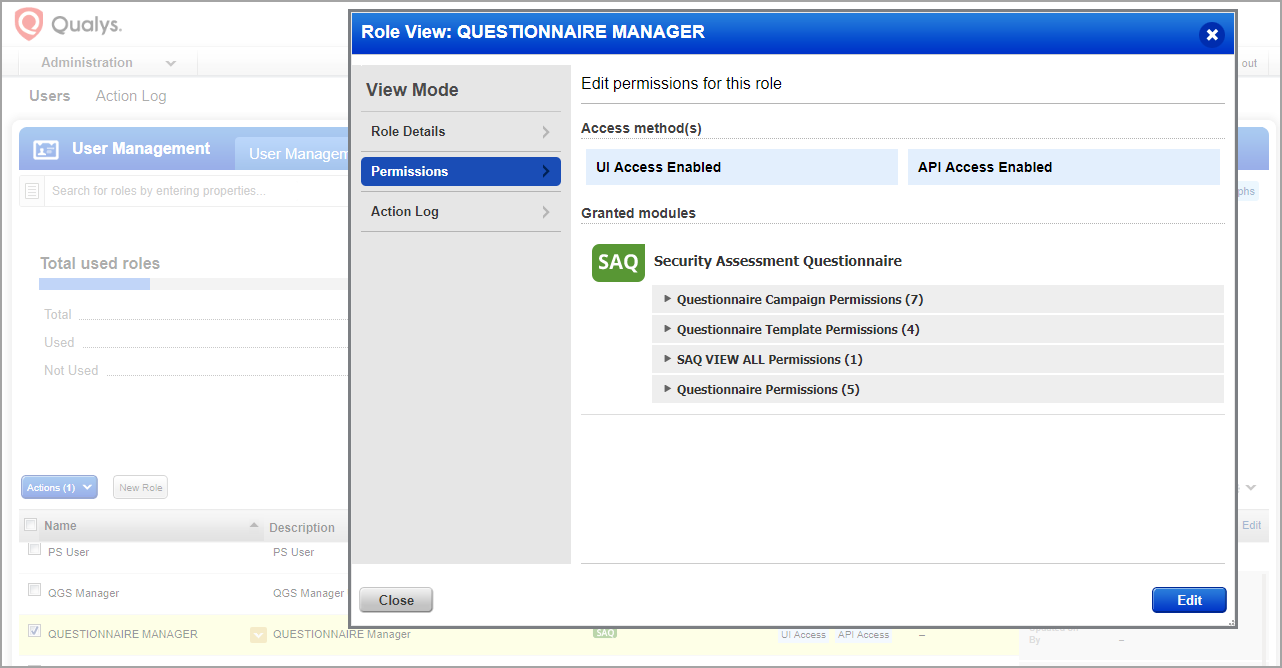The image size is (1282, 668).
Task: Switch to the Action Log tab behind the dialog
Action: (131, 96)
